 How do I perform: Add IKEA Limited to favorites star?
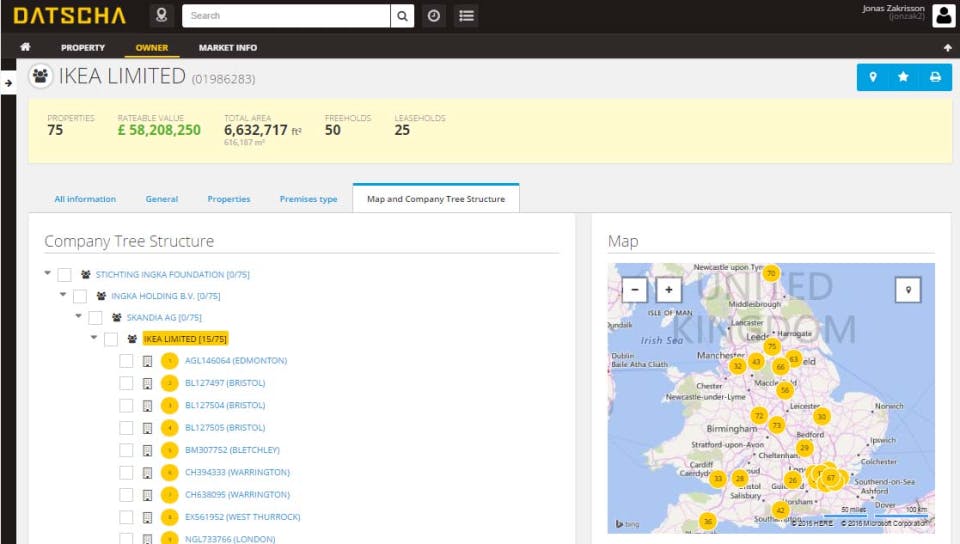point(903,77)
